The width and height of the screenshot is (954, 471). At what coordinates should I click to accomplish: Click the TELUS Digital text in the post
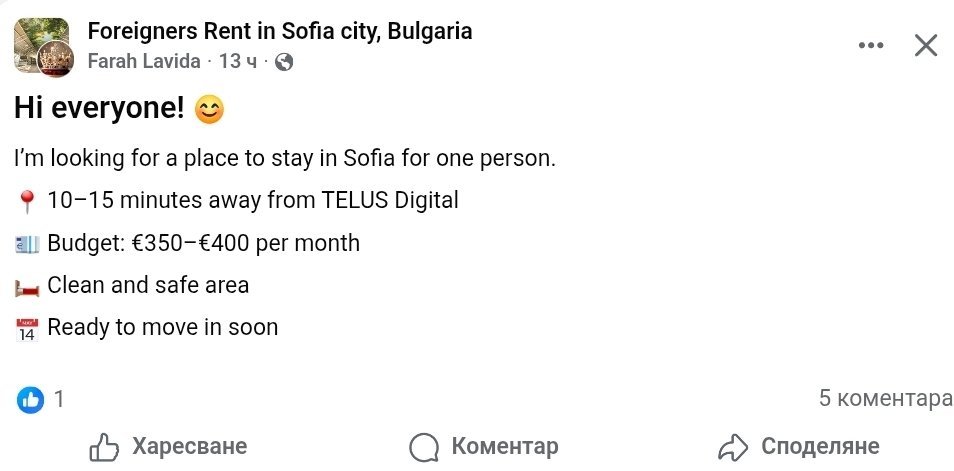(390, 200)
